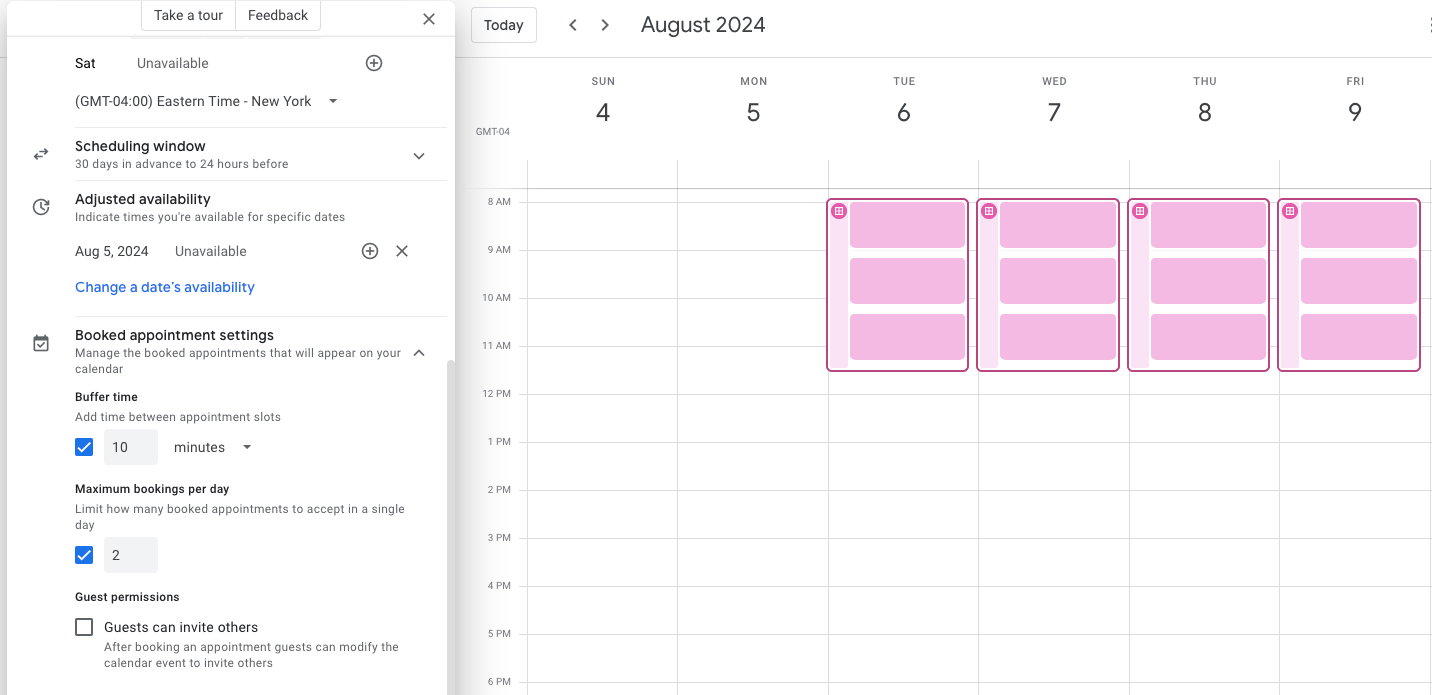Click the add time icon for Saturday
The image size is (1432, 695).
tap(374, 63)
